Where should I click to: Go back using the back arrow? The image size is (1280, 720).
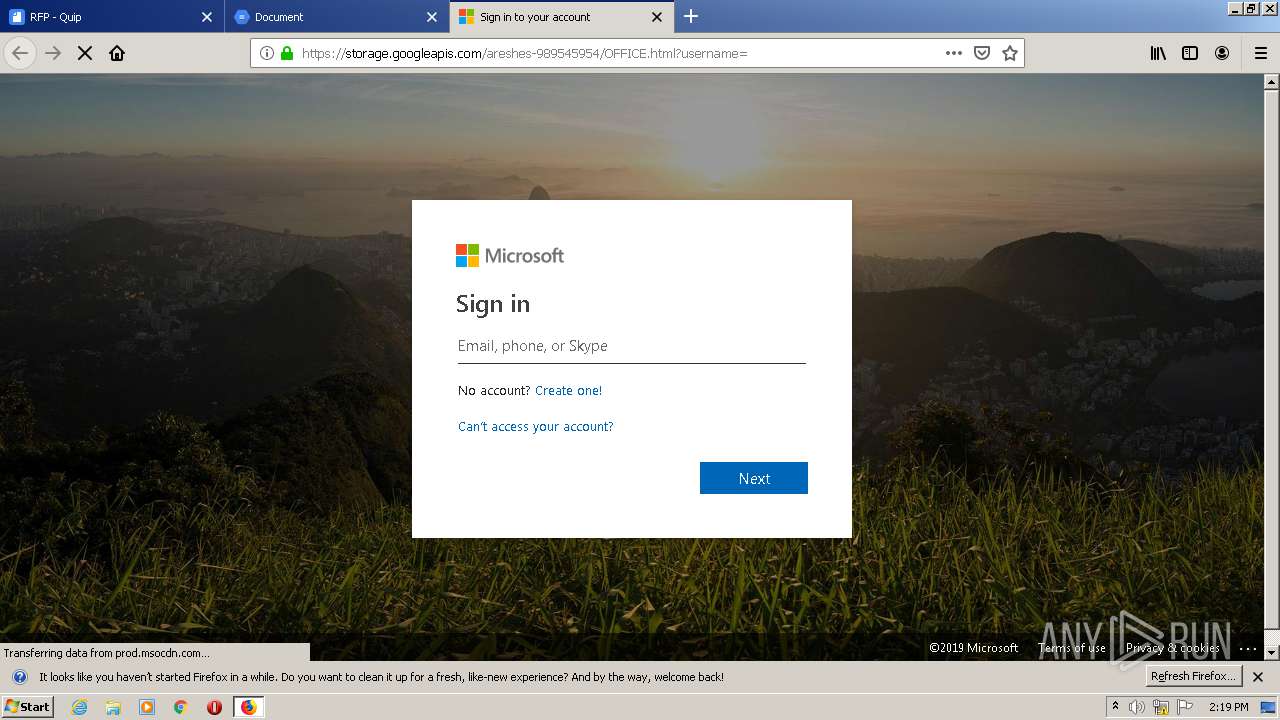[x=20, y=53]
